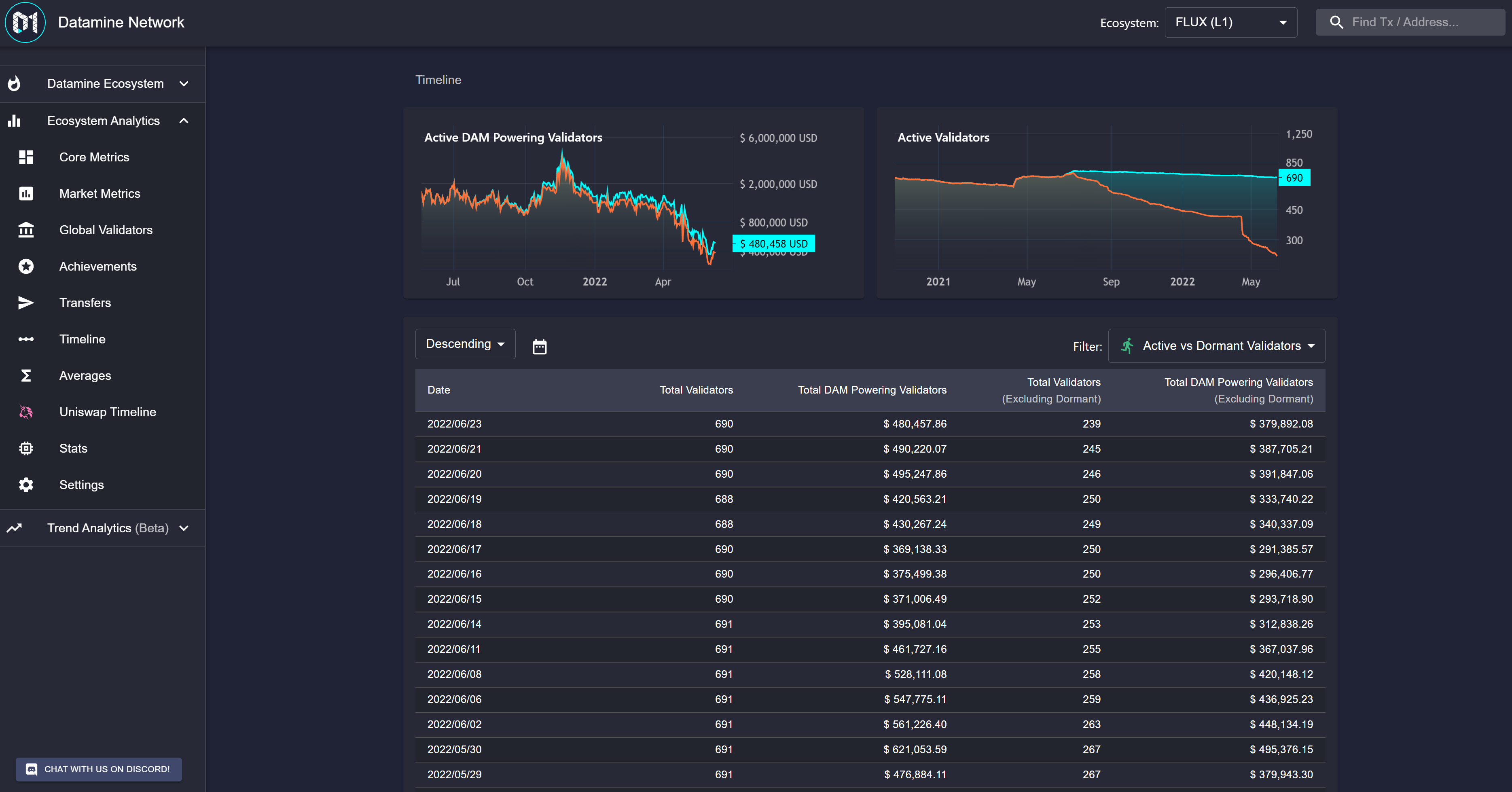Click the 690 validators value marker
The height and width of the screenshot is (792, 1512).
(x=1294, y=178)
